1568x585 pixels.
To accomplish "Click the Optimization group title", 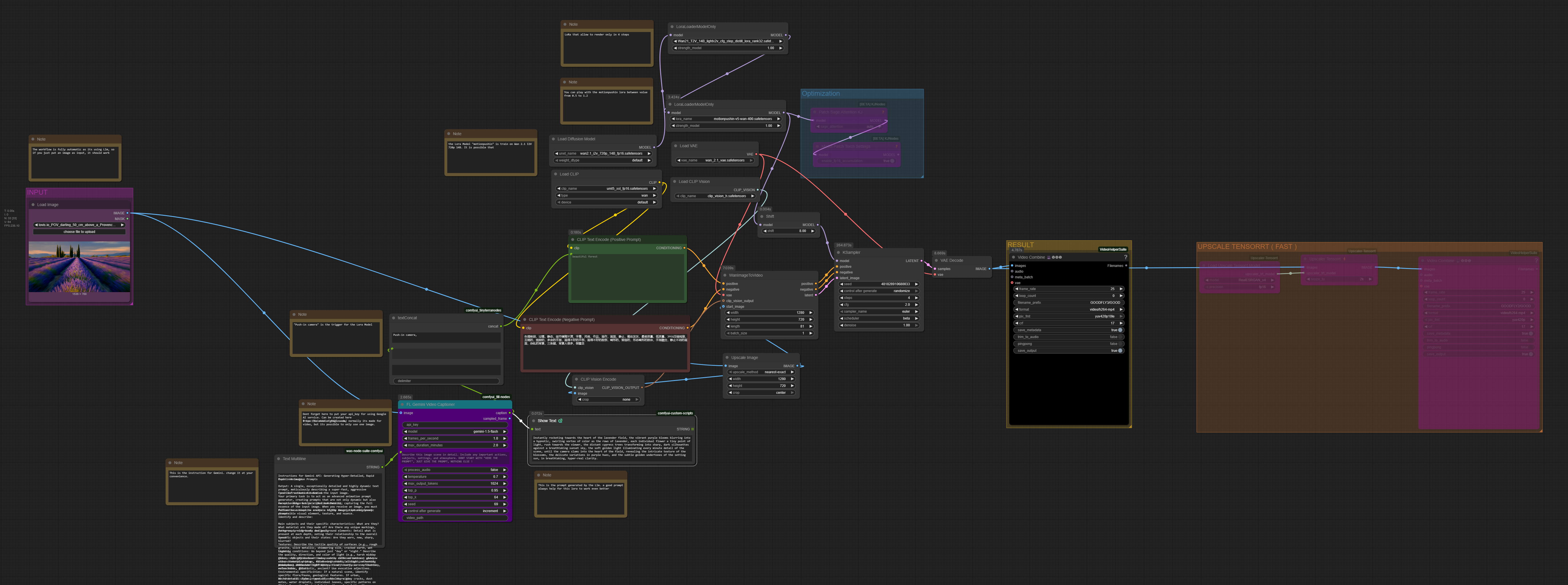I will coord(821,94).
